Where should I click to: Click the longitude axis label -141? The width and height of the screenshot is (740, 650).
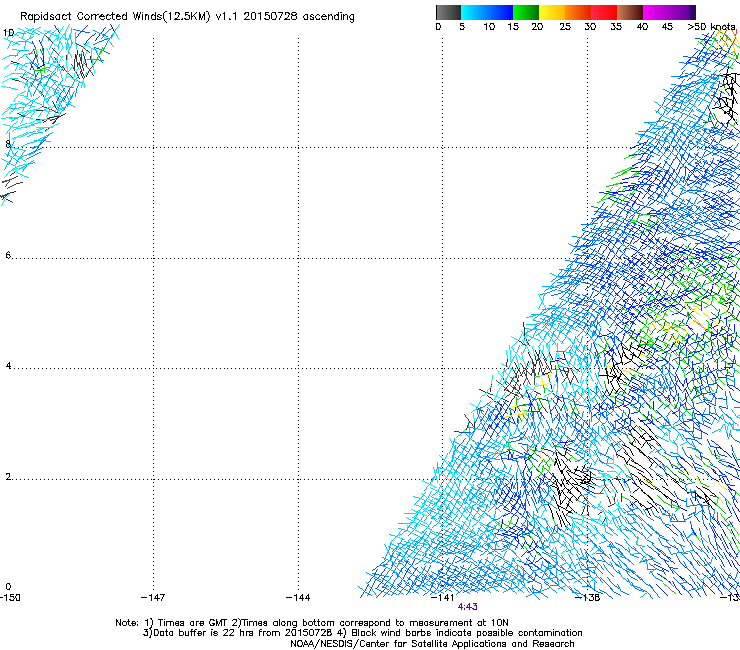pos(443,598)
